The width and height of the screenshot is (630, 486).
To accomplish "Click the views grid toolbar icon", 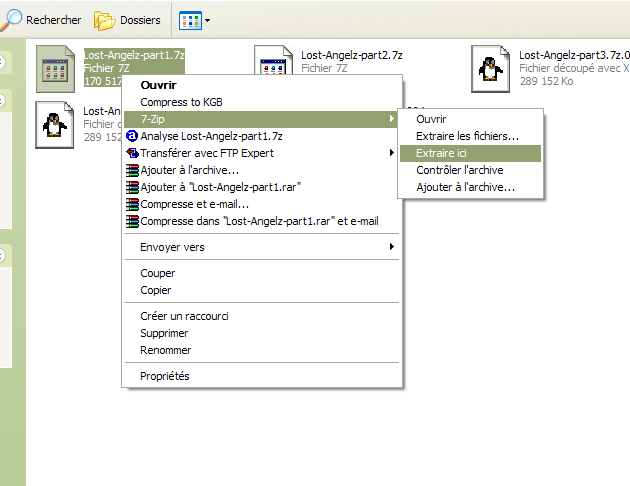I will click(x=190, y=20).
